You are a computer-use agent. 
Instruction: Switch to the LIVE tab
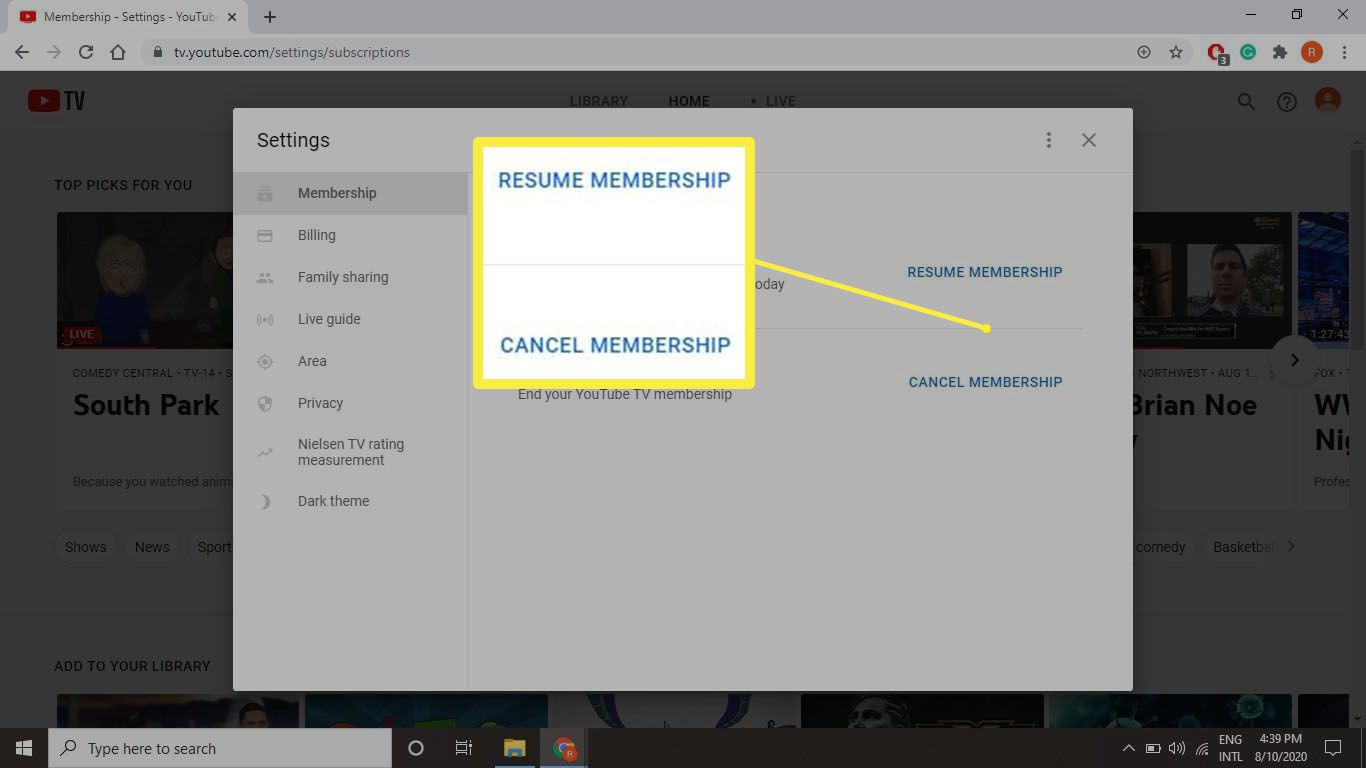coord(780,101)
